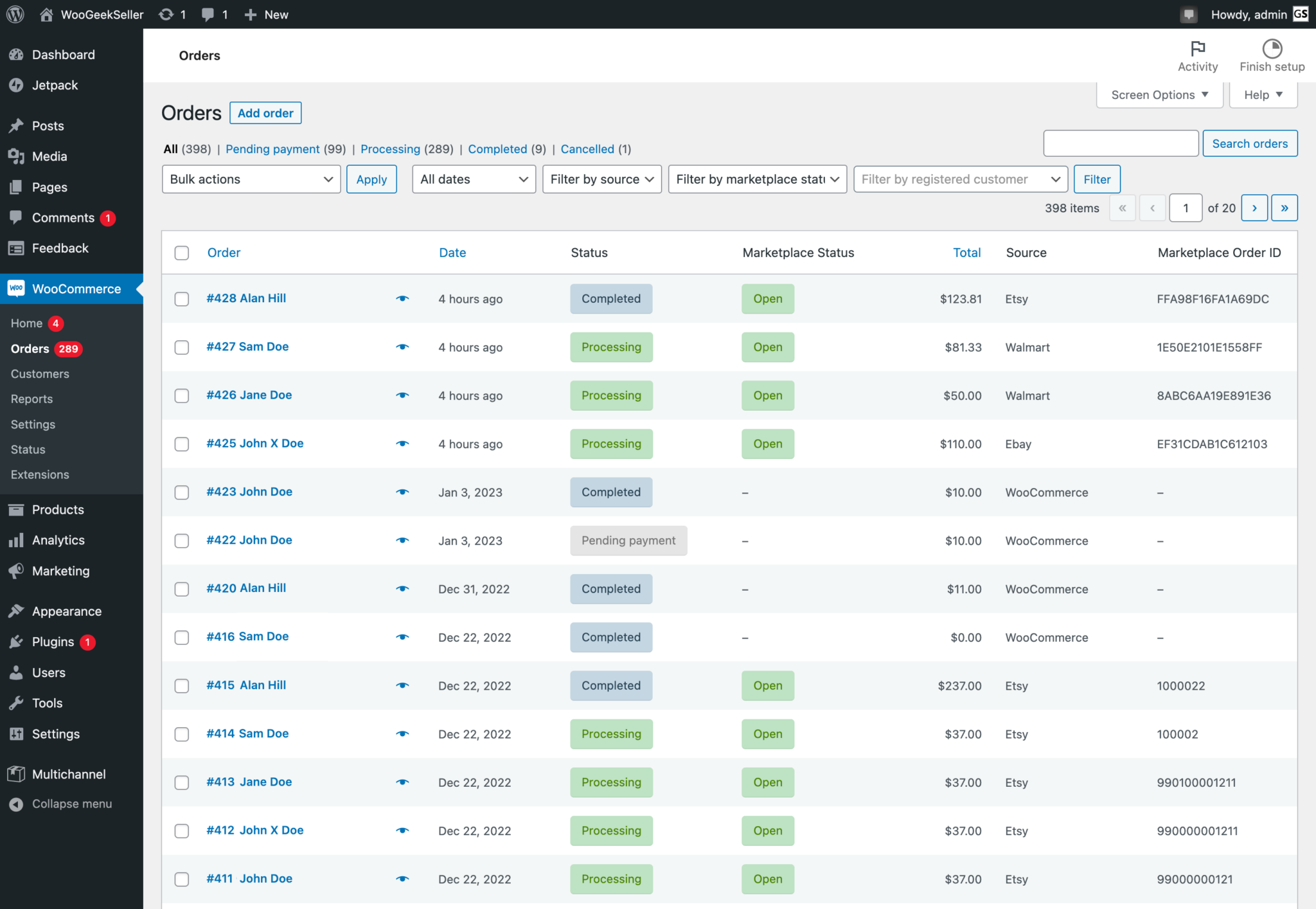This screenshot has height=909, width=1316.
Task: Open Screen Options
Action: (x=1159, y=94)
